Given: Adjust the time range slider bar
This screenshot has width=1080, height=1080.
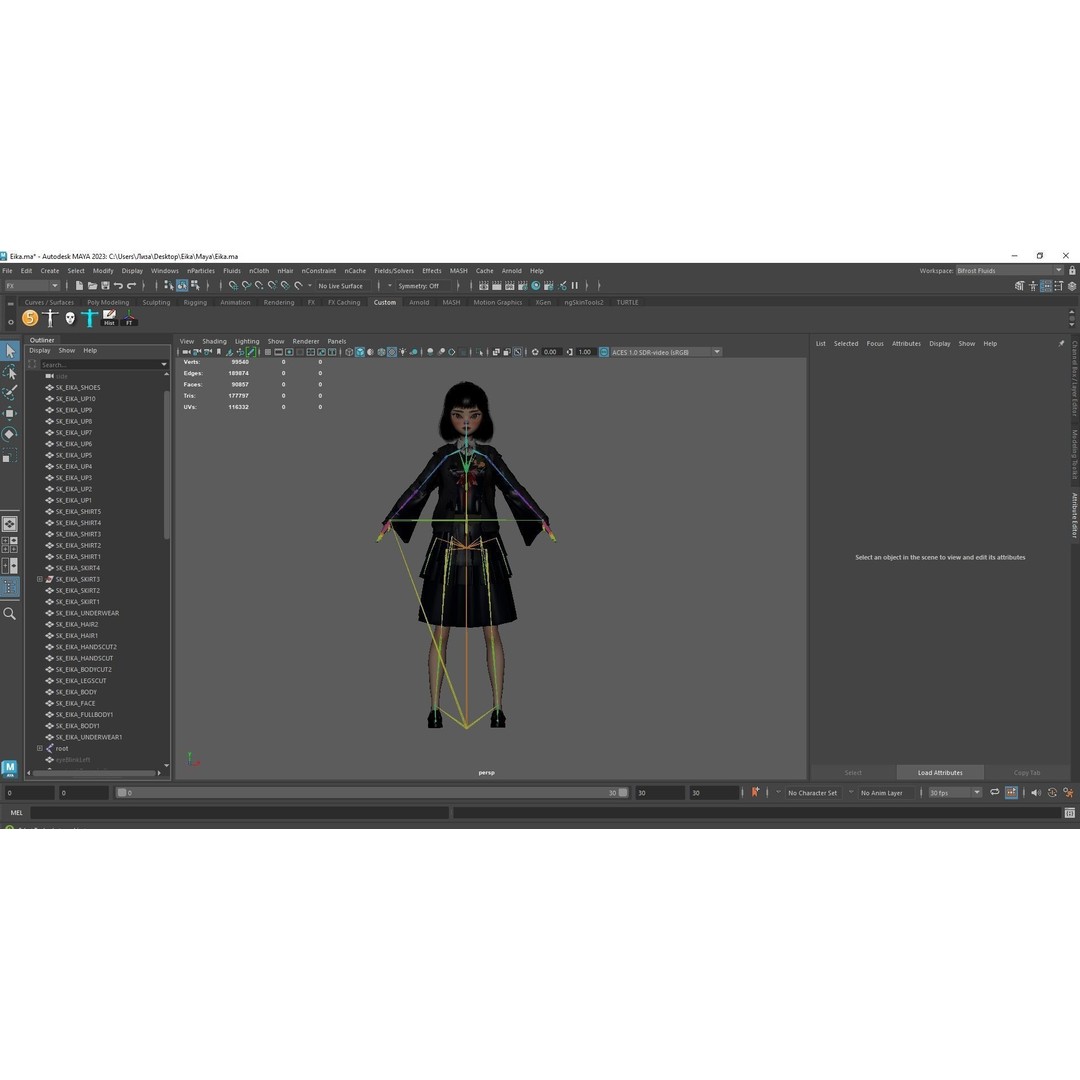Looking at the screenshot, I should (372, 793).
